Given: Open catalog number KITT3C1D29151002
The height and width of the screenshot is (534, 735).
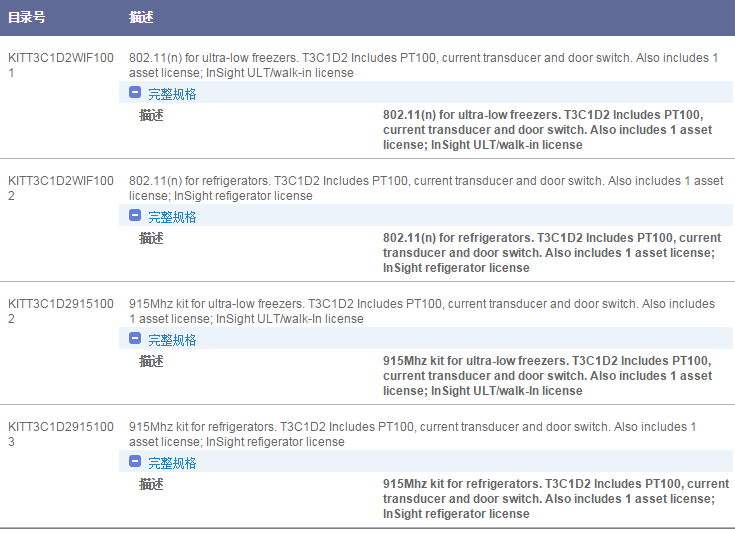Looking at the screenshot, I should point(60,311).
